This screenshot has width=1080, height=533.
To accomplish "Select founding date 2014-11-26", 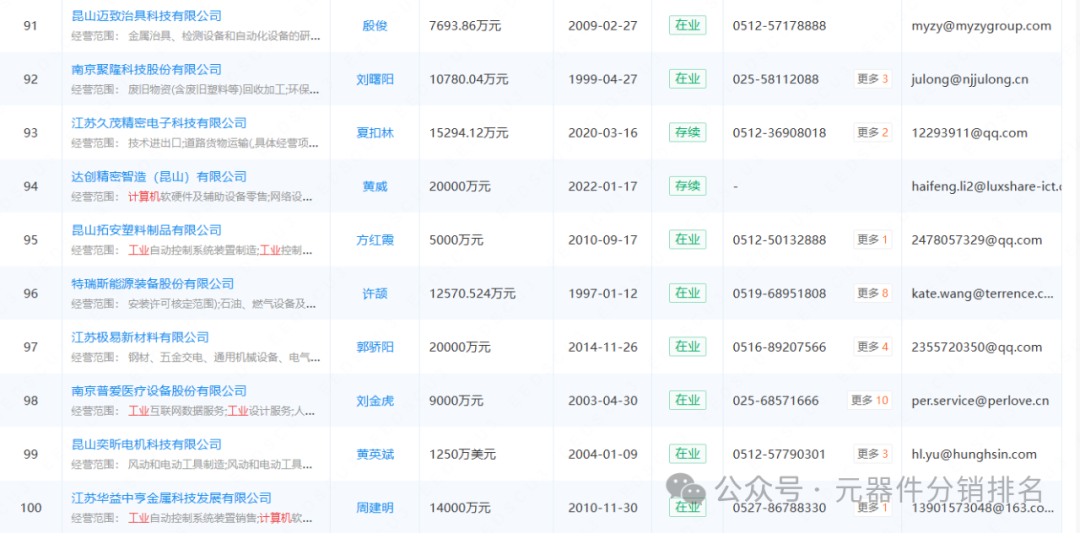I will [603, 348].
